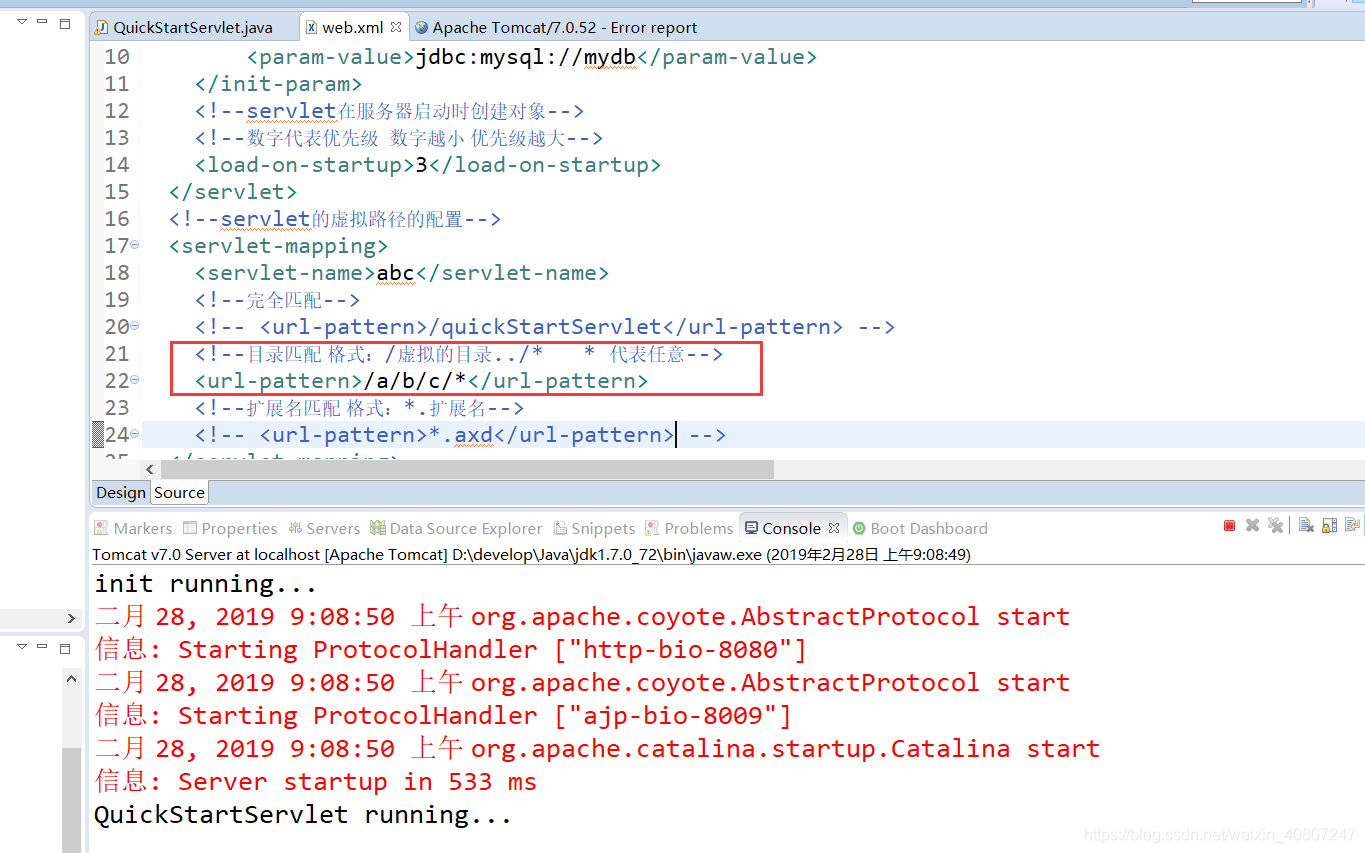Maximize the top left side panel

coord(65,22)
